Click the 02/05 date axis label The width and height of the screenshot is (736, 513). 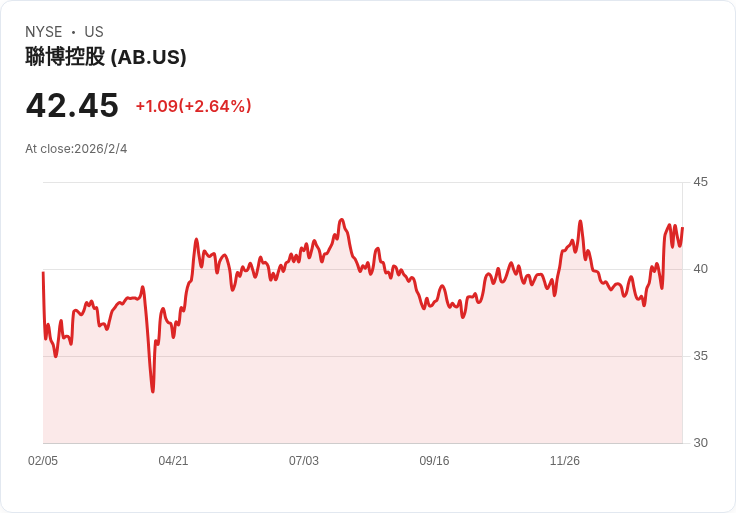click(43, 460)
